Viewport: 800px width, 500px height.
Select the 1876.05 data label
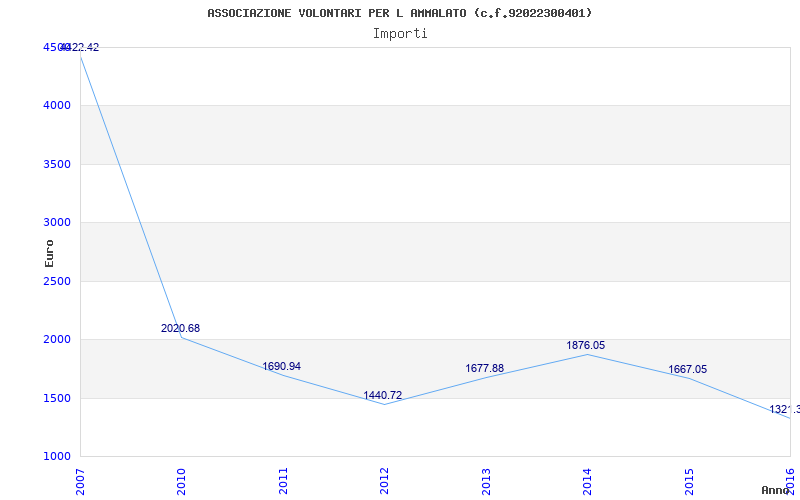(x=586, y=345)
